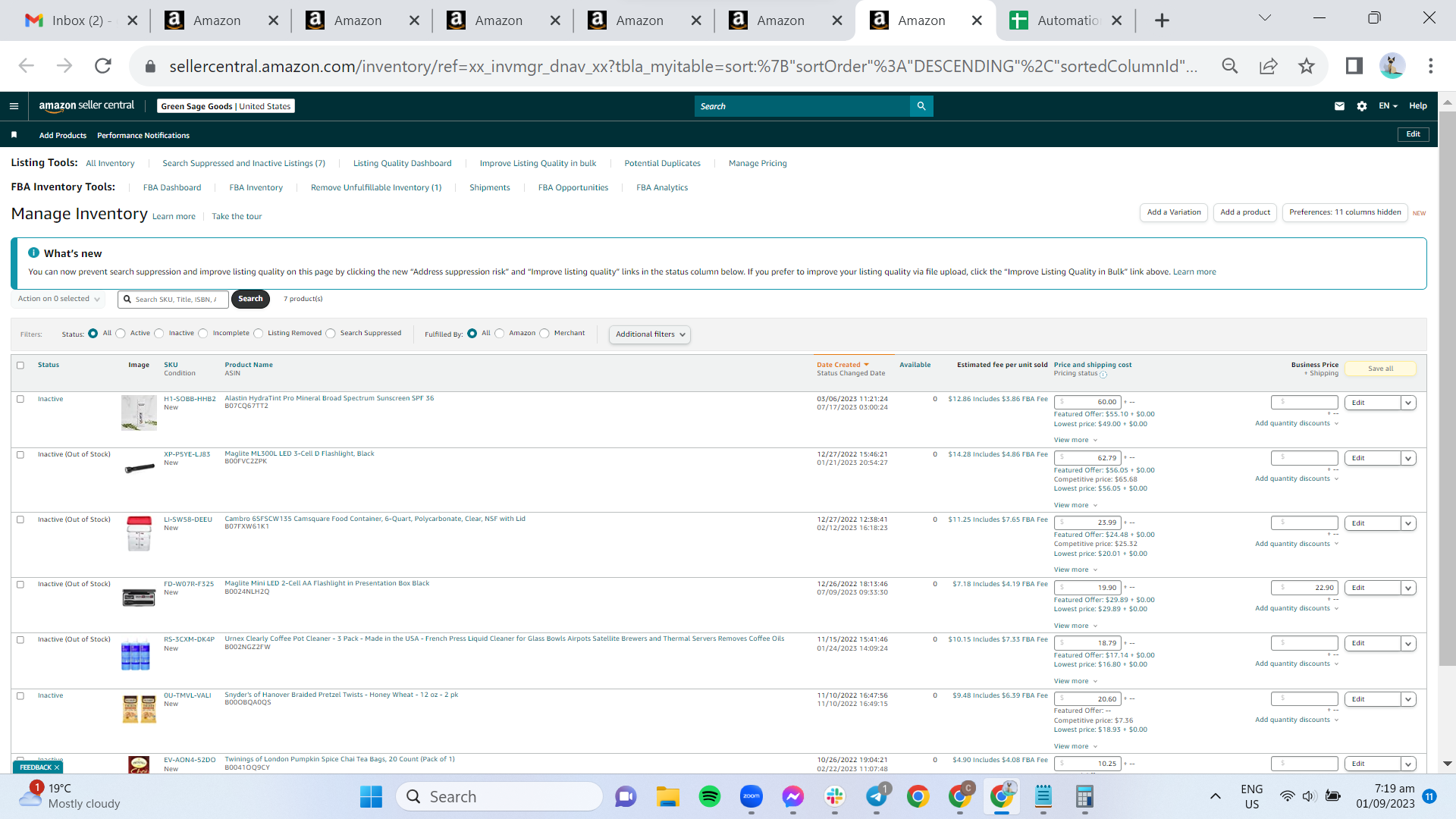
Task: Expand Edit dropdown arrow for Alastin sunscreen
Action: point(1408,403)
